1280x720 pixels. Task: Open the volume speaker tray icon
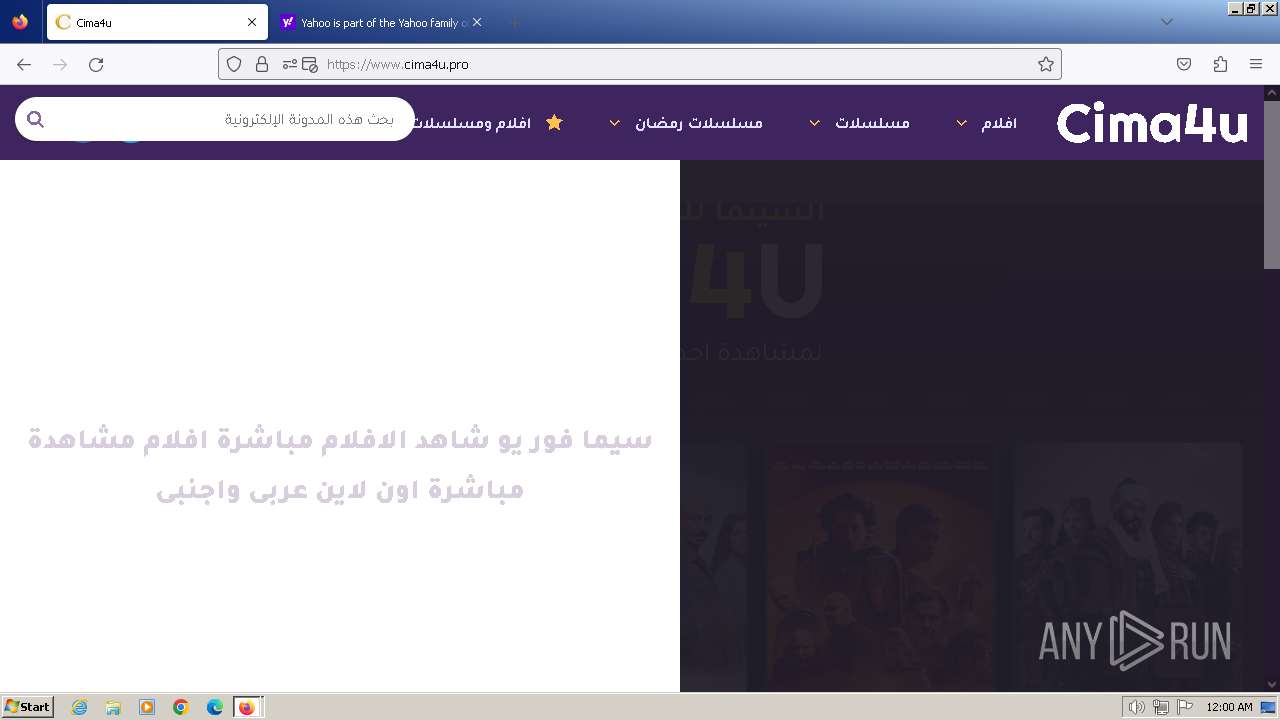click(1136, 707)
